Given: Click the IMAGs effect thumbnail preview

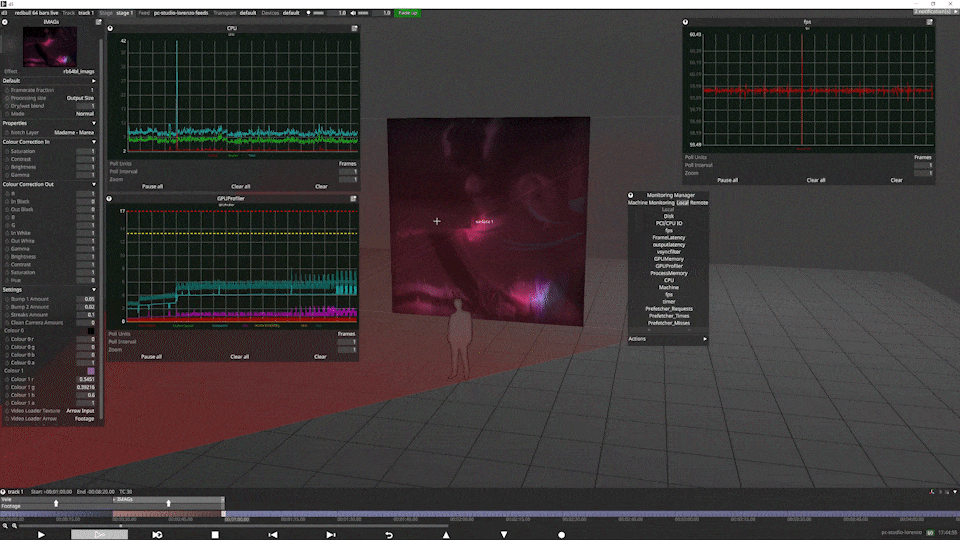Looking at the screenshot, I should (x=50, y=47).
